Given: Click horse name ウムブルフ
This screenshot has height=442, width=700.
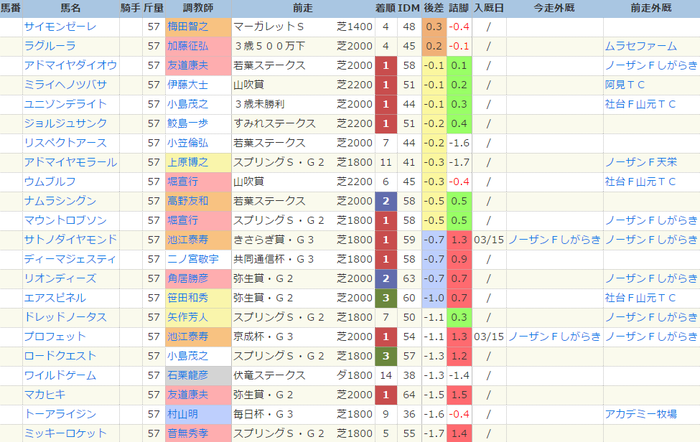Looking at the screenshot, I should 50,182.
